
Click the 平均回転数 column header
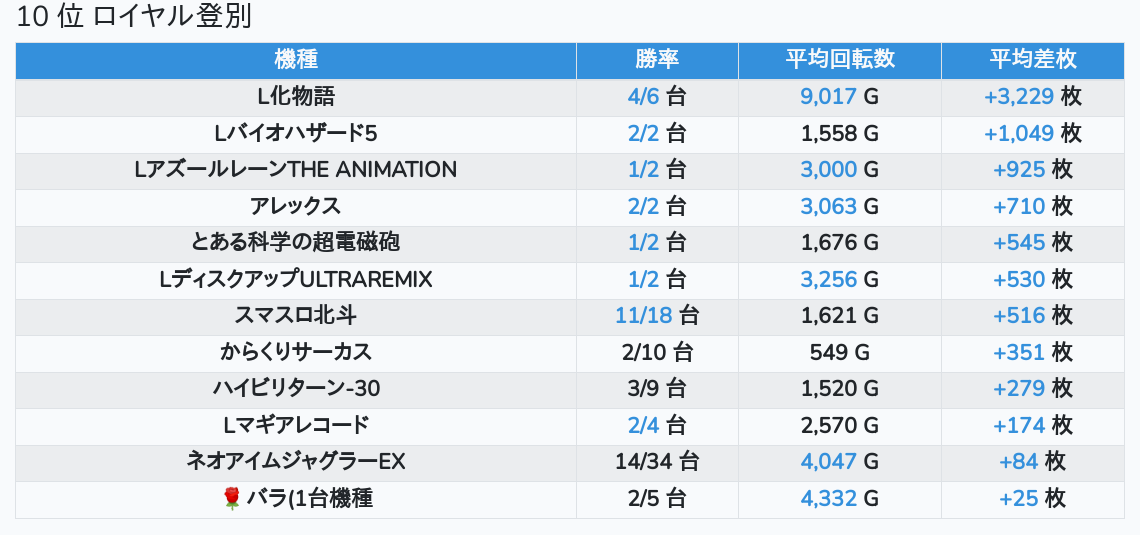[x=839, y=59]
